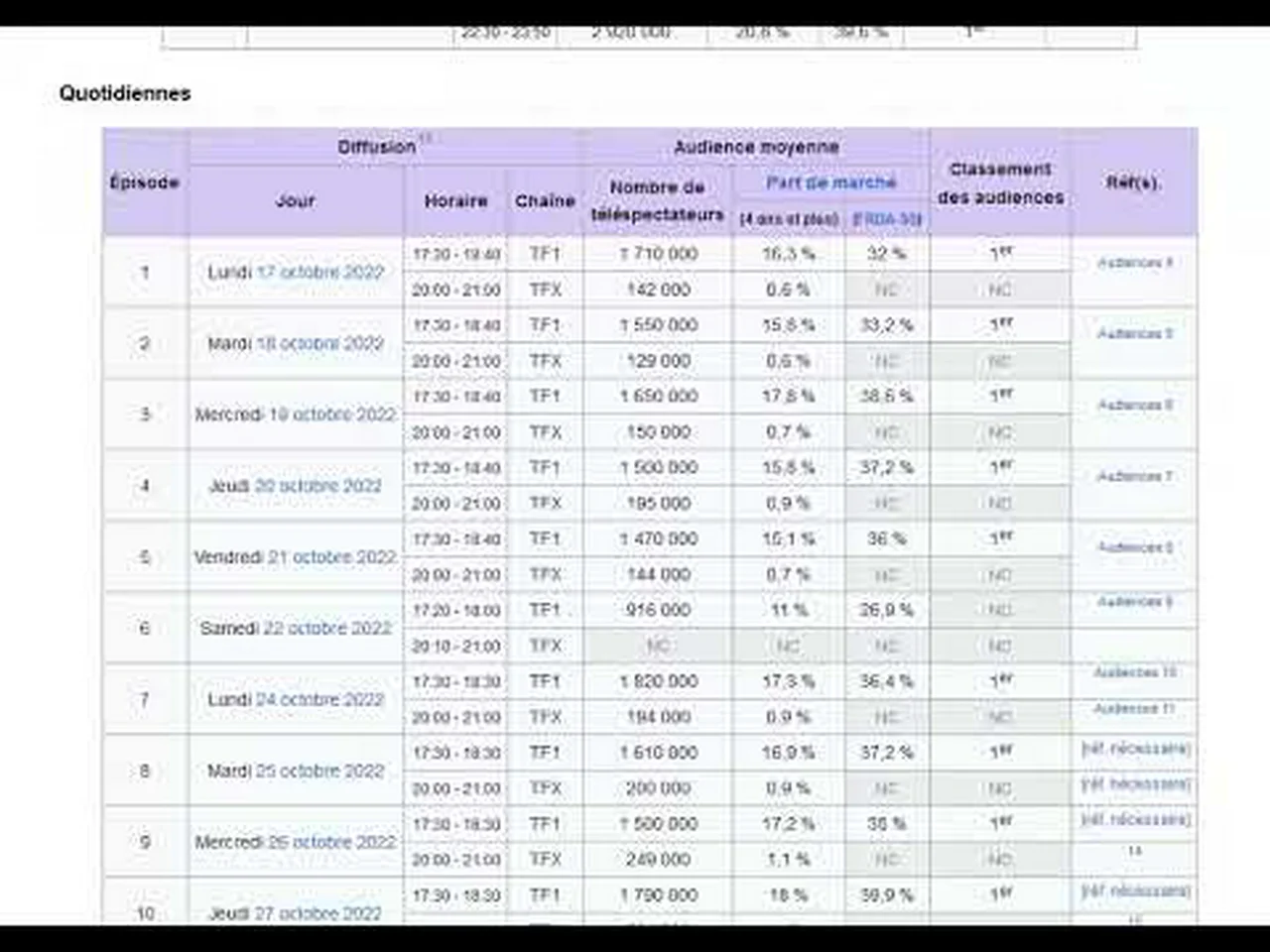
Task: Open the Part de marché header link
Action: click(x=830, y=182)
